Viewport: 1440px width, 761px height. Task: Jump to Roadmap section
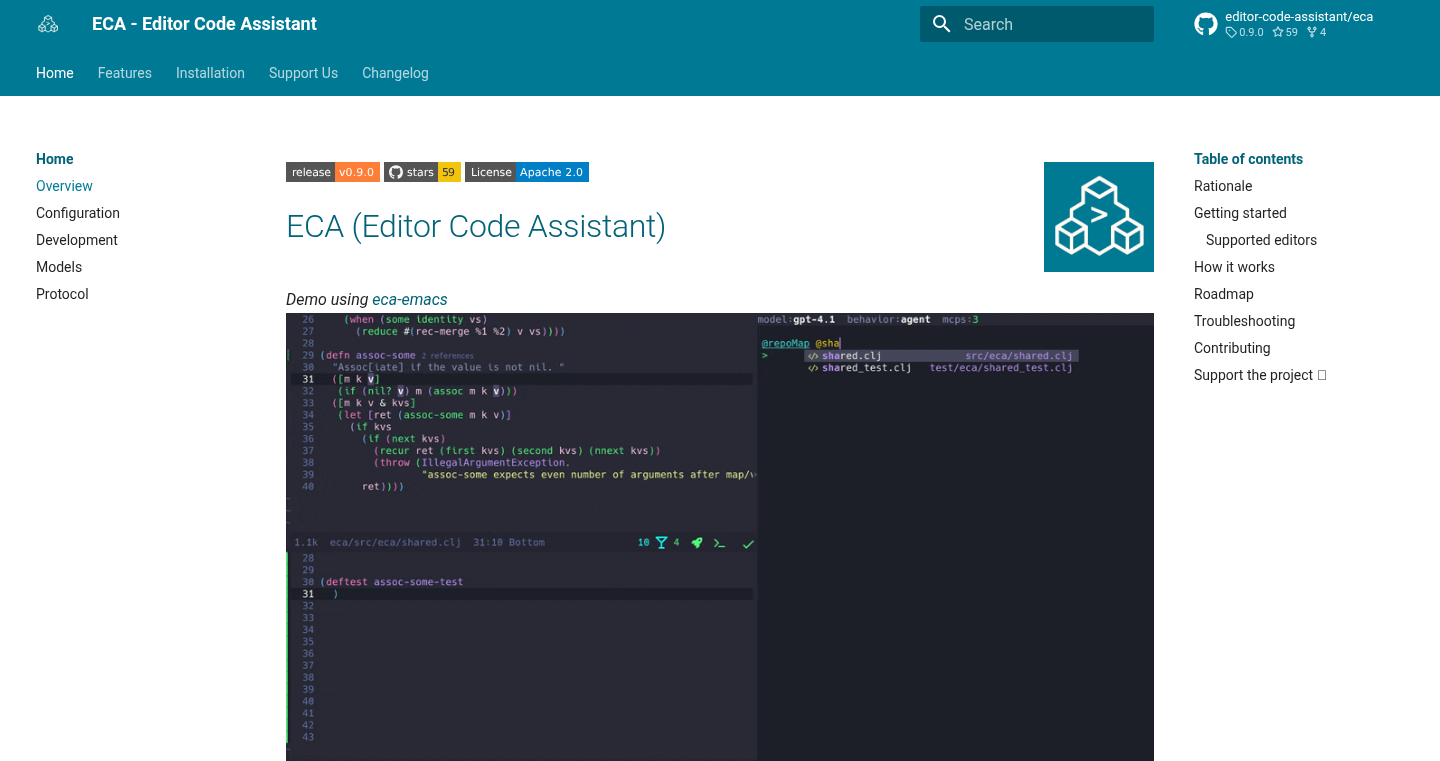(x=1224, y=294)
